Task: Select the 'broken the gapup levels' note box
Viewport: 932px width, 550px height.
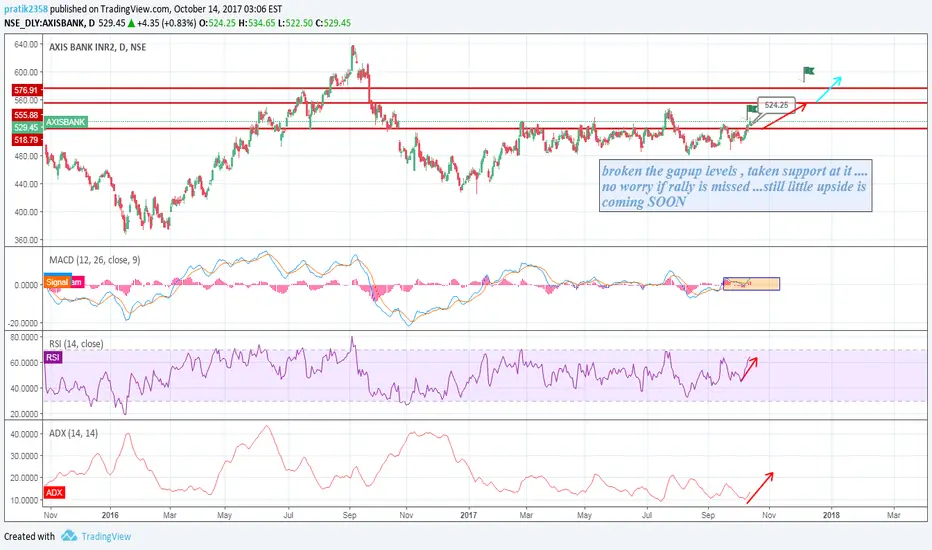Action: click(x=735, y=186)
